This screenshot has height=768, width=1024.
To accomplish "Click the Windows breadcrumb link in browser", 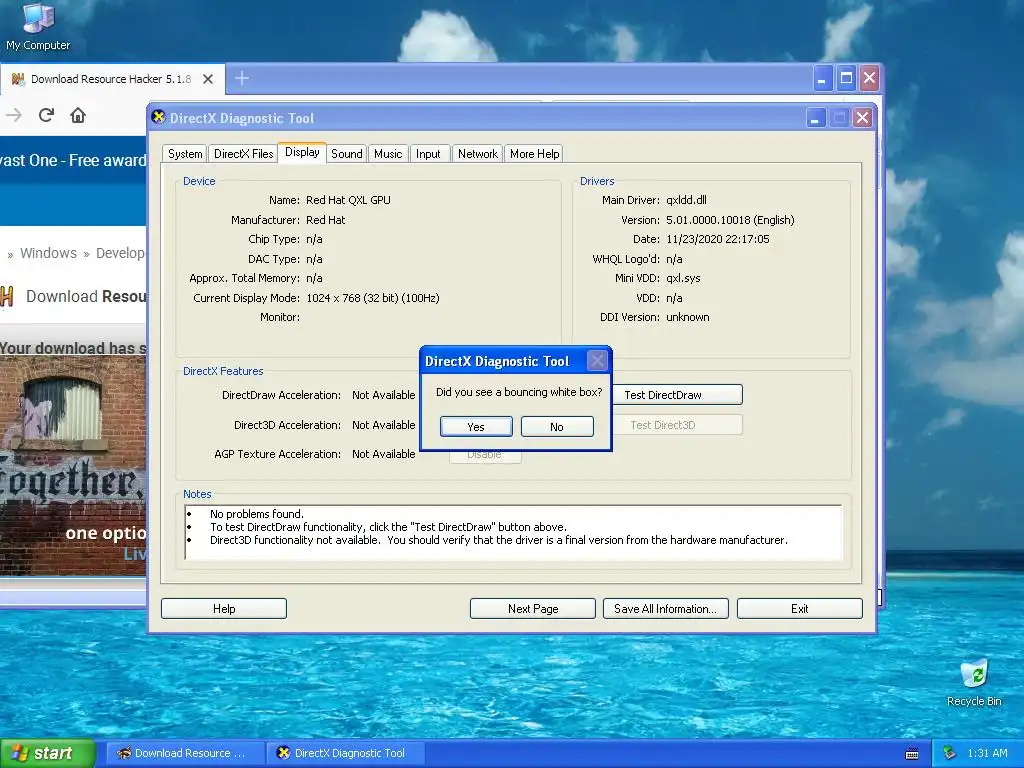I will click(48, 253).
